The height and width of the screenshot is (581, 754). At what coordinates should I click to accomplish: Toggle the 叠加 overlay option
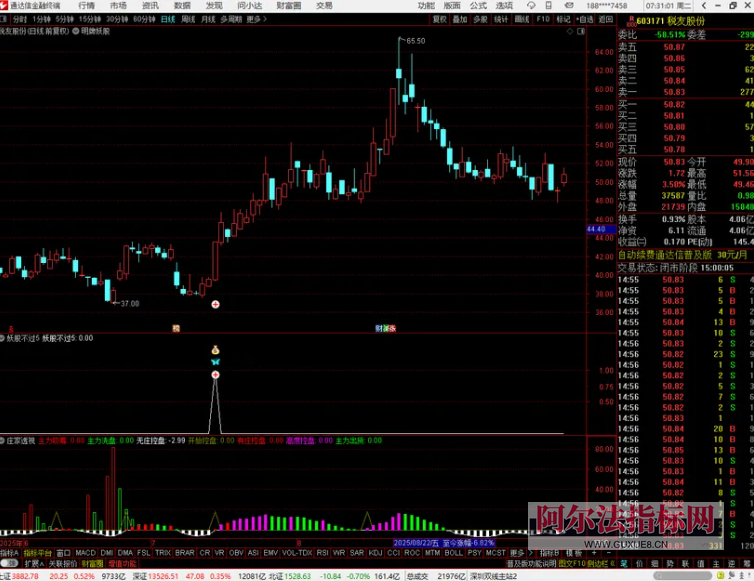tap(460, 19)
